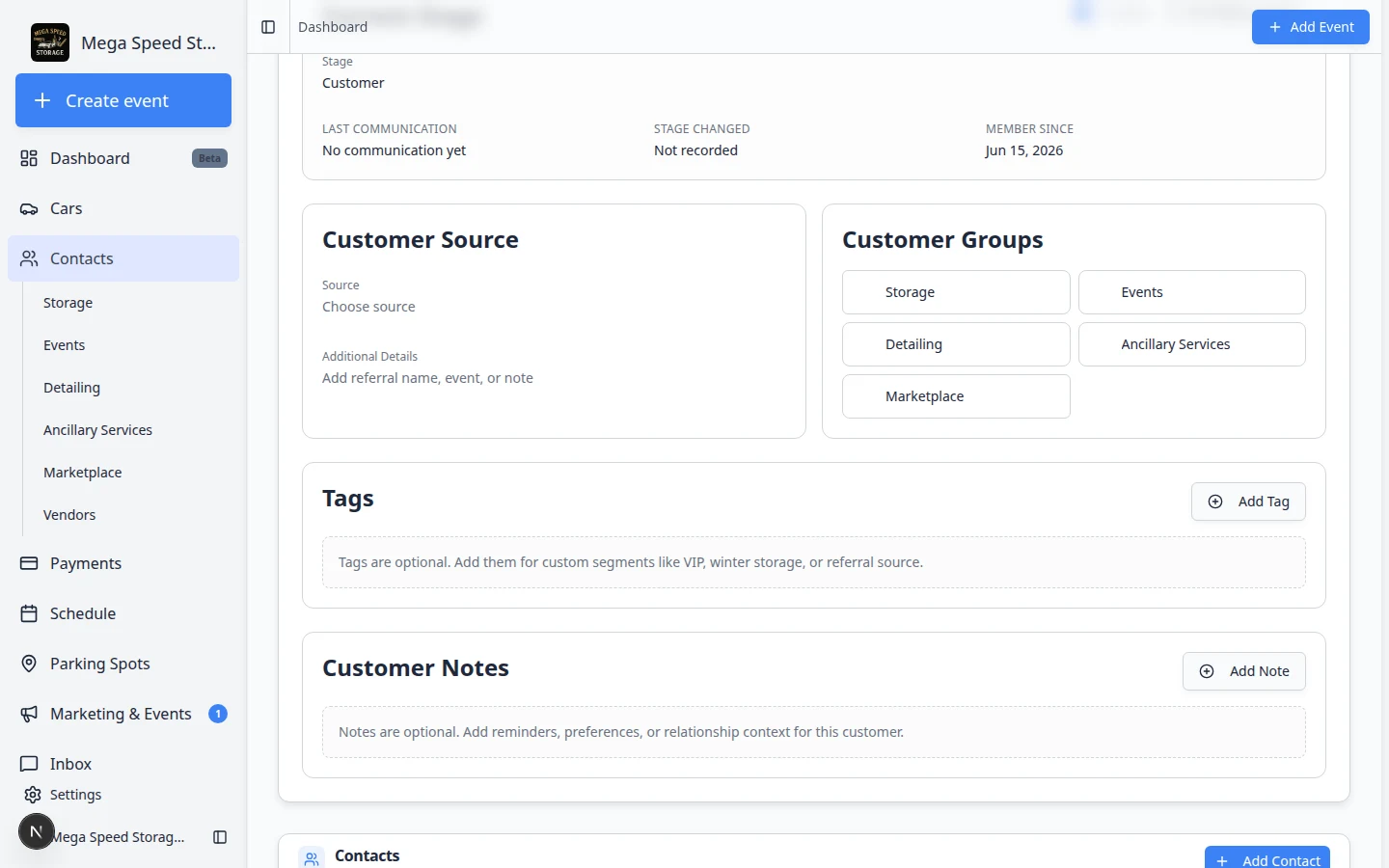Open the Inbox

[123, 764]
